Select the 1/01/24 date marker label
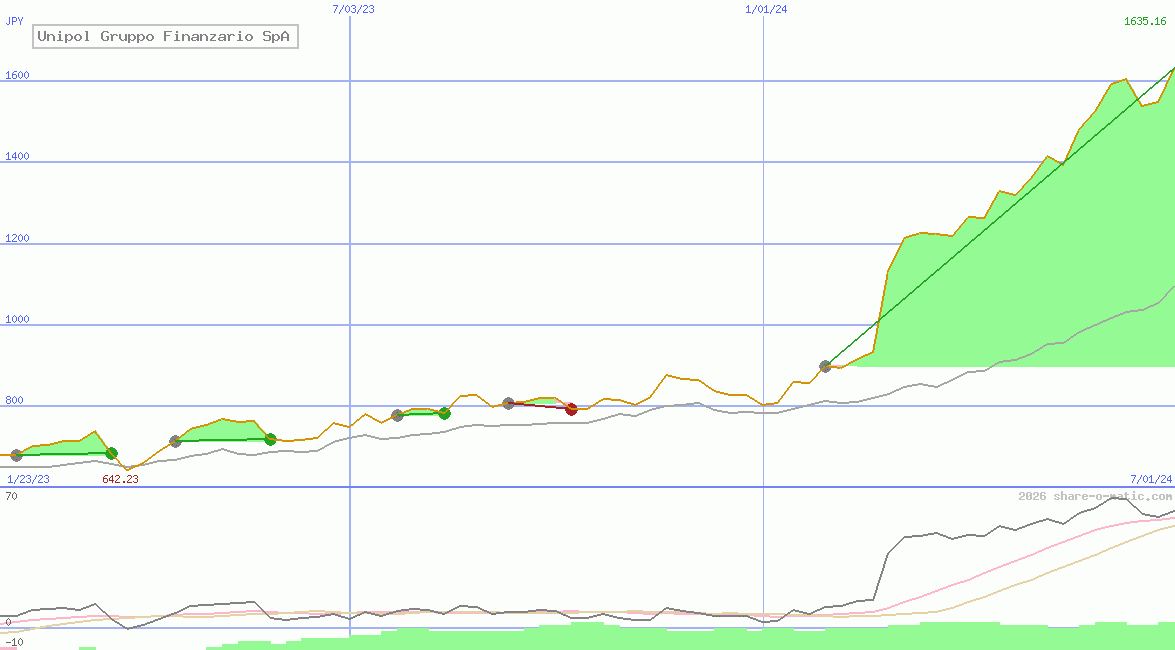Image resolution: width=1175 pixels, height=650 pixels. pos(766,9)
